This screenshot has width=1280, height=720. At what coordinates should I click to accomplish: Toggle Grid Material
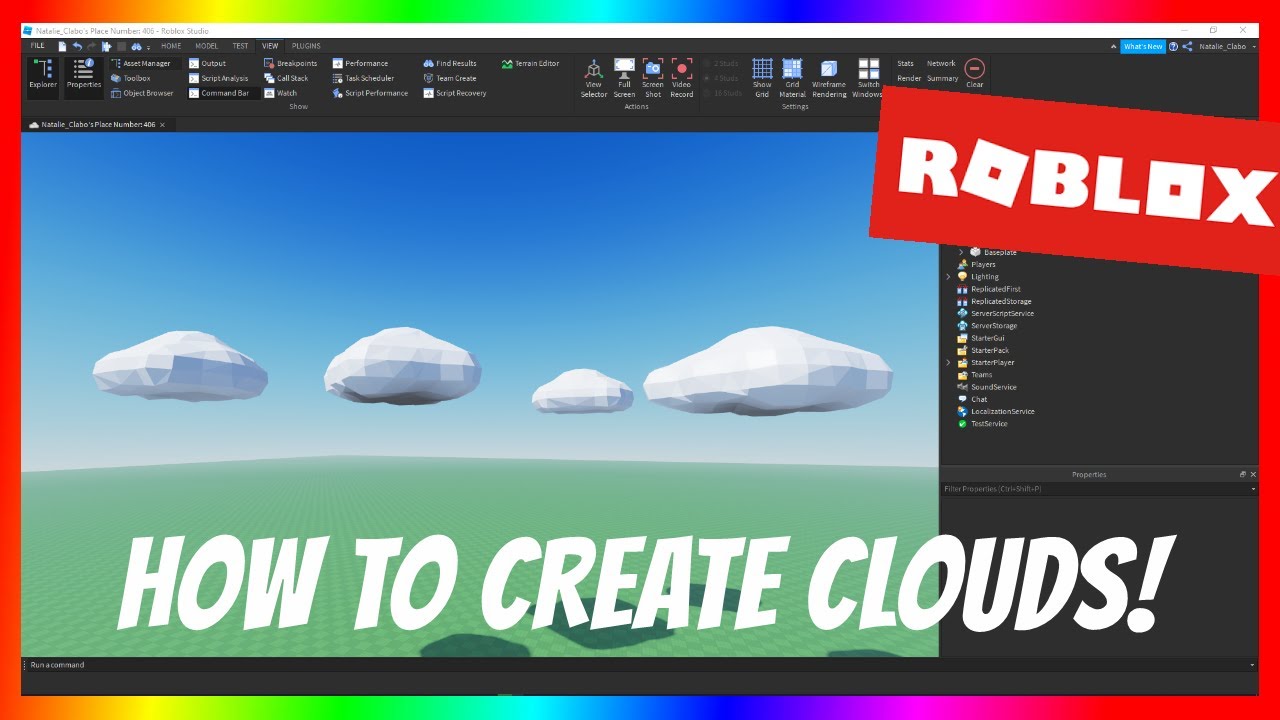(792, 79)
